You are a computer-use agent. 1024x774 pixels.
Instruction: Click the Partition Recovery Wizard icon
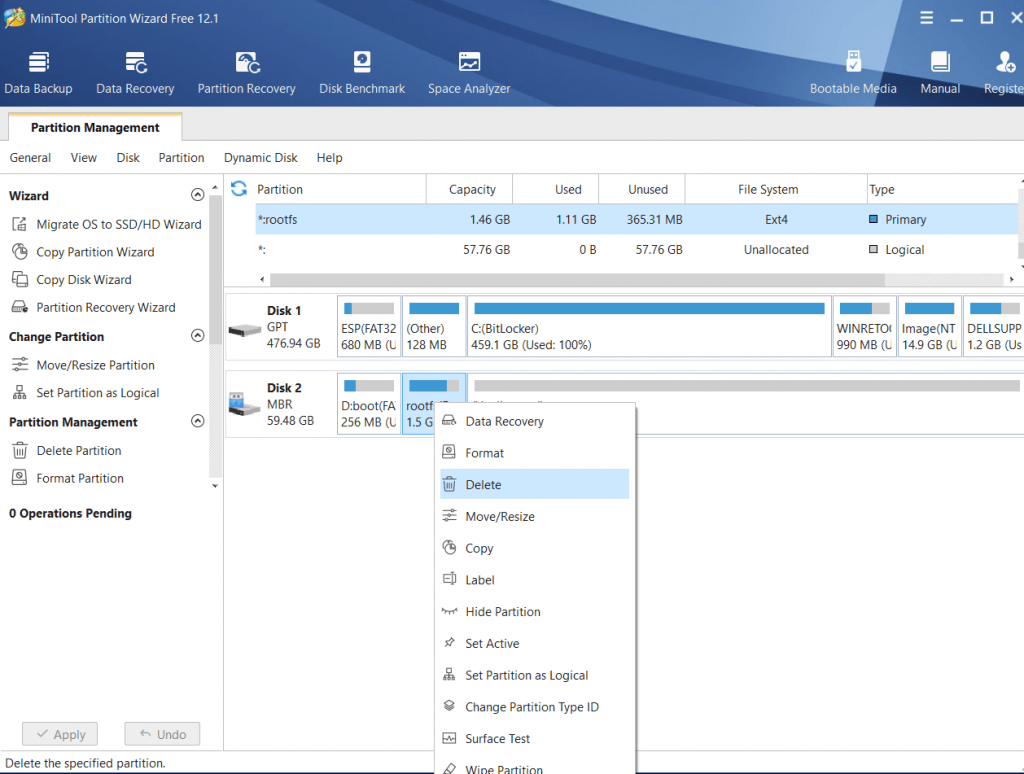[x=20, y=307]
